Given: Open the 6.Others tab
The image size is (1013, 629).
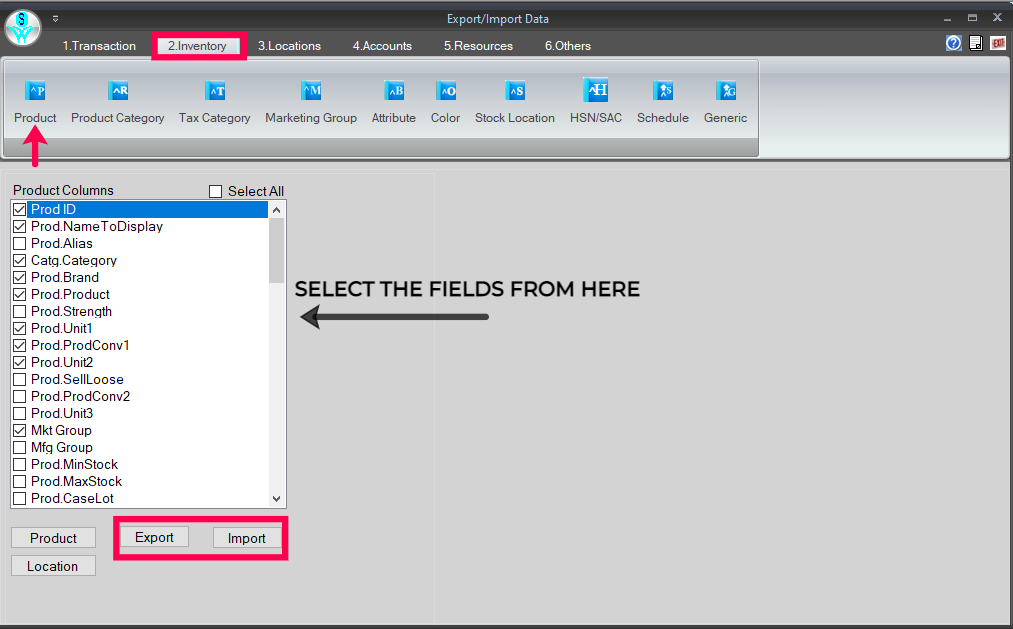Looking at the screenshot, I should [568, 46].
